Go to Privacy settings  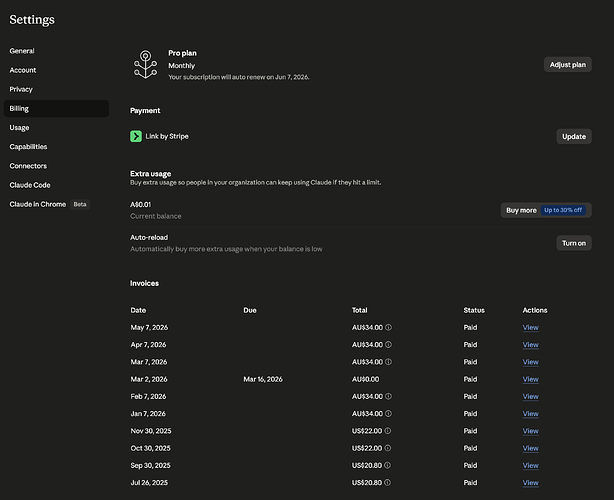coord(21,89)
